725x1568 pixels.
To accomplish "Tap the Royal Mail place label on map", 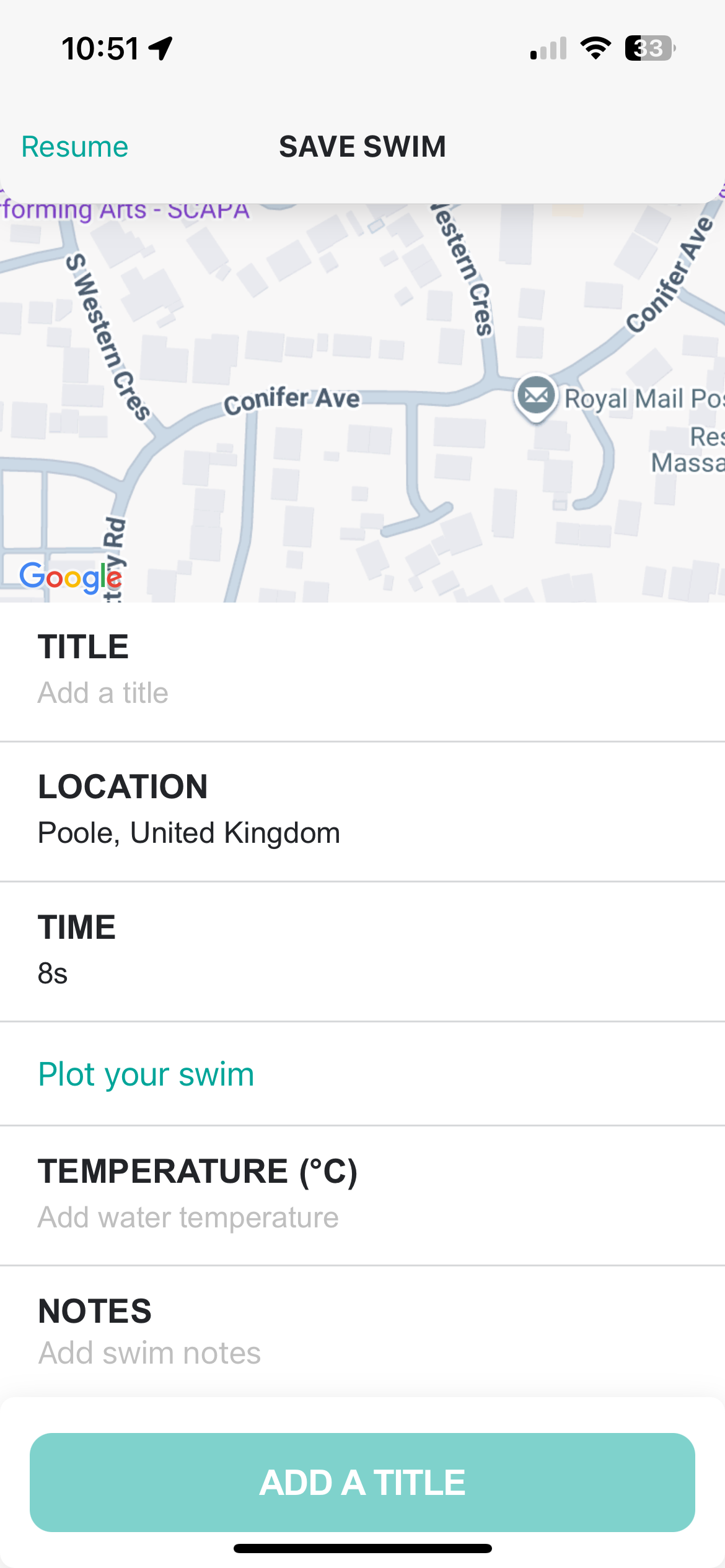I will (643, 399).
